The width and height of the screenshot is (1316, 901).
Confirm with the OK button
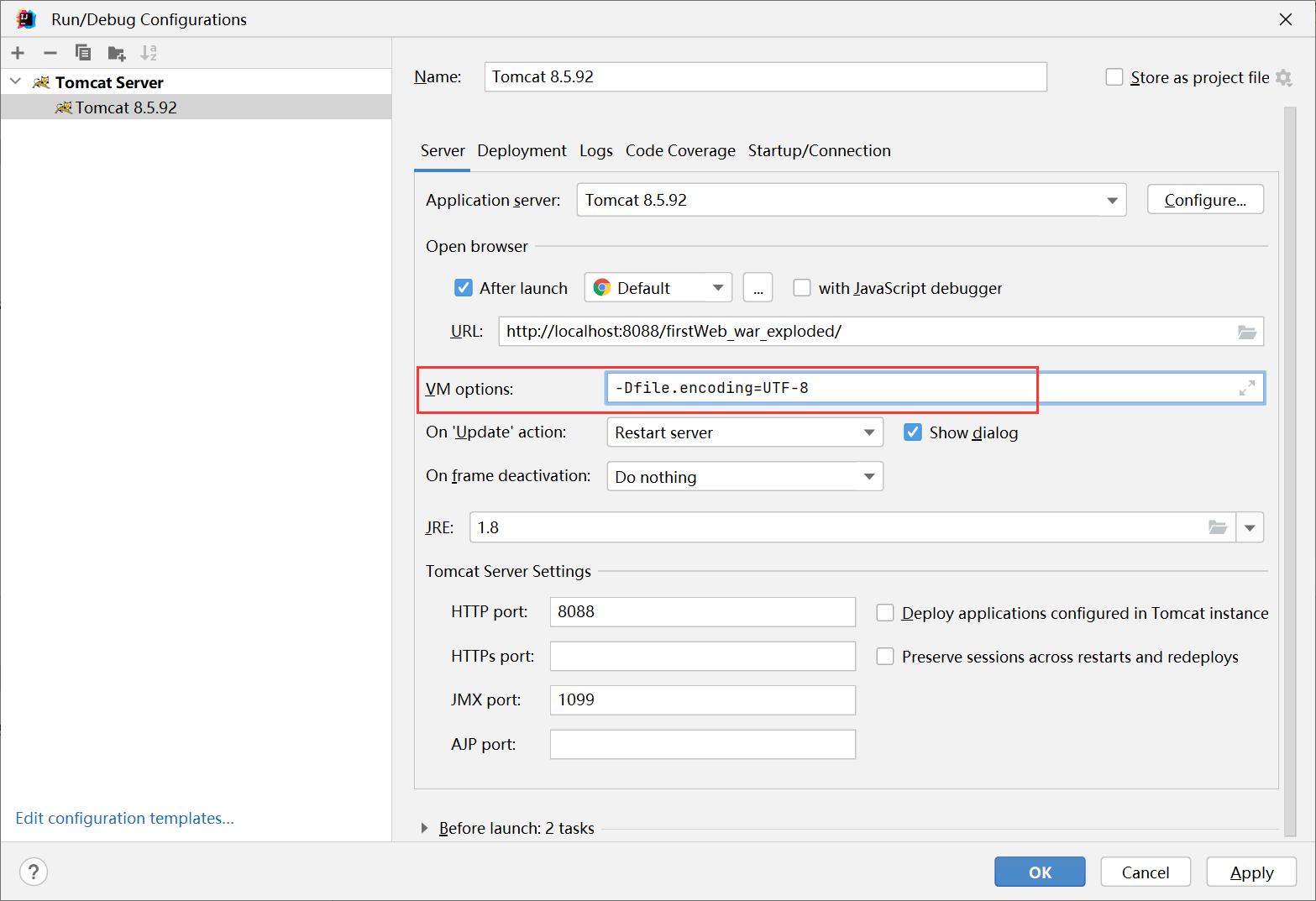[x=1040, y=872]
